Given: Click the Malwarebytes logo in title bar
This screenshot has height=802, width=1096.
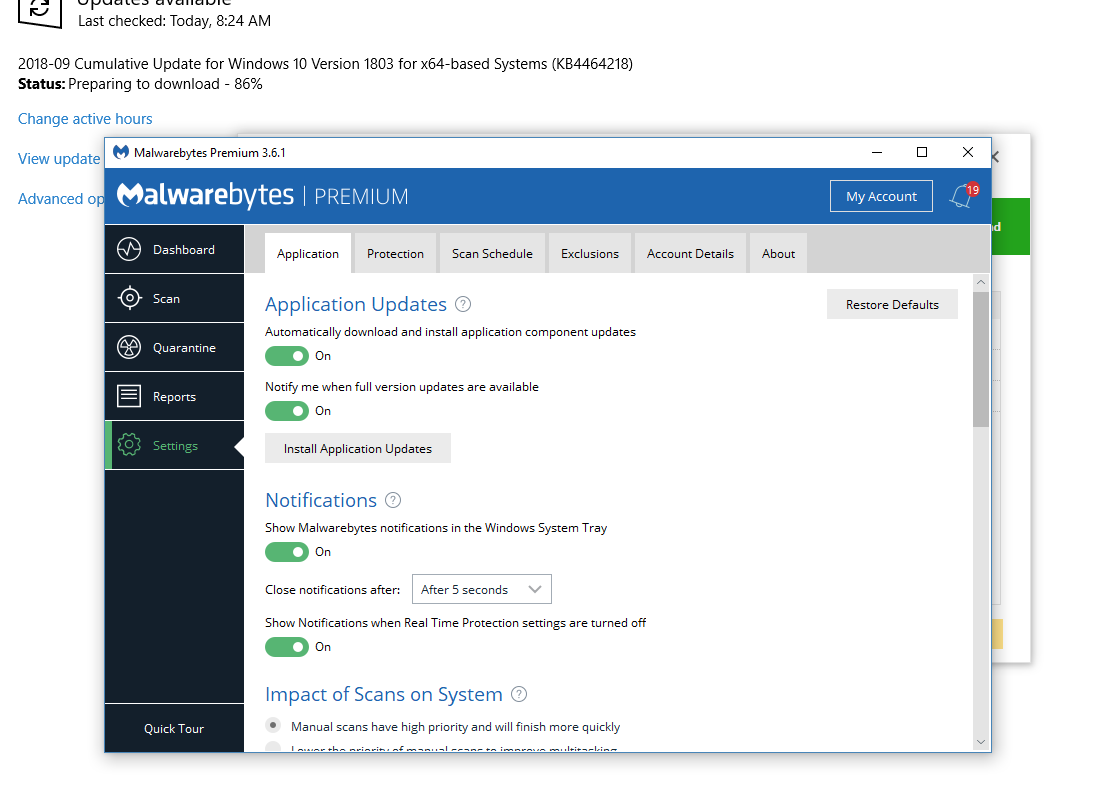Looking at the screenshot, I should tap(121, 152).
